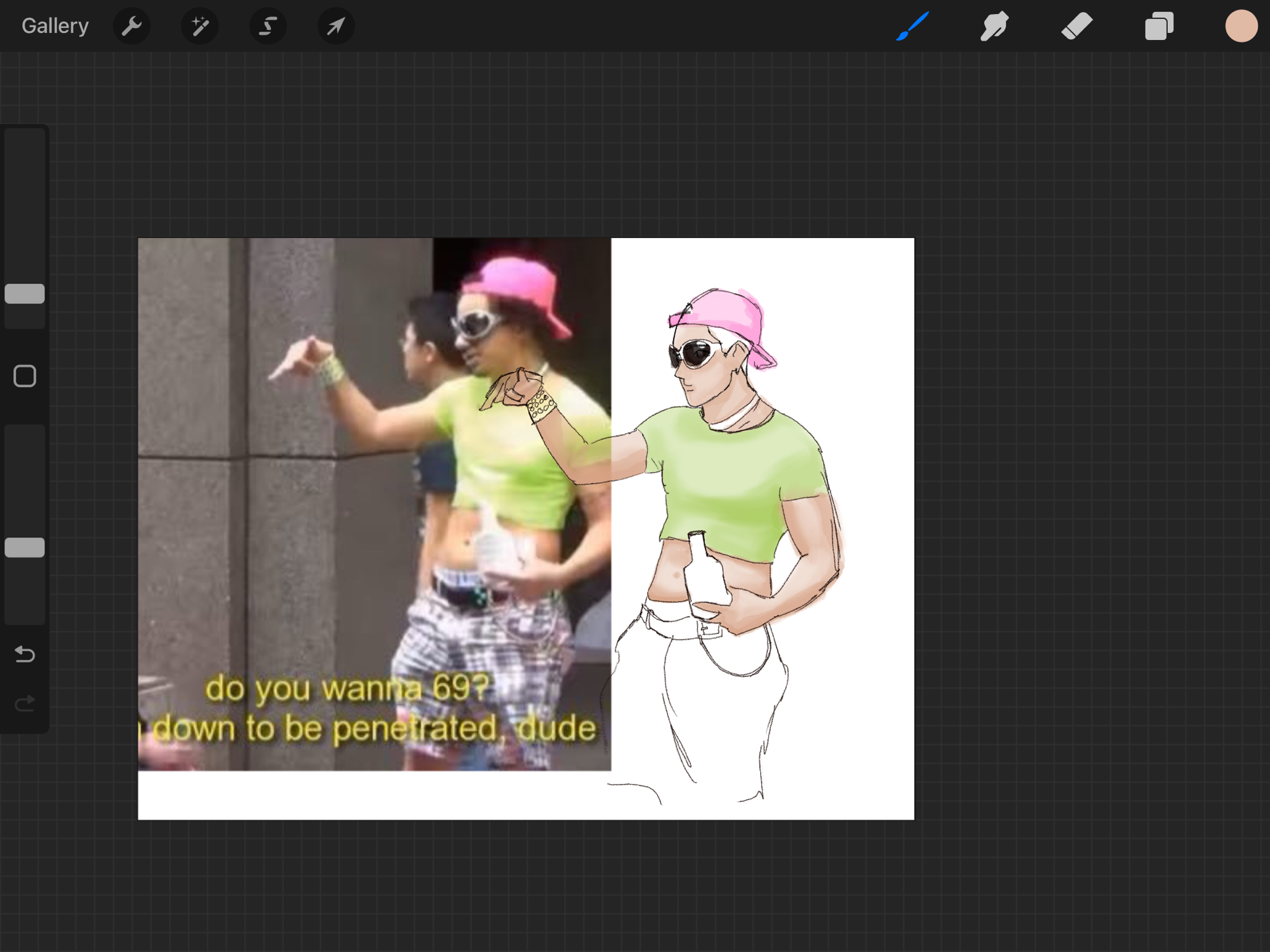Open the active color swatch
Image resolution: width=1270 pixels, height=952 pixels.
pyautogui.click(x=1241, y=26)
